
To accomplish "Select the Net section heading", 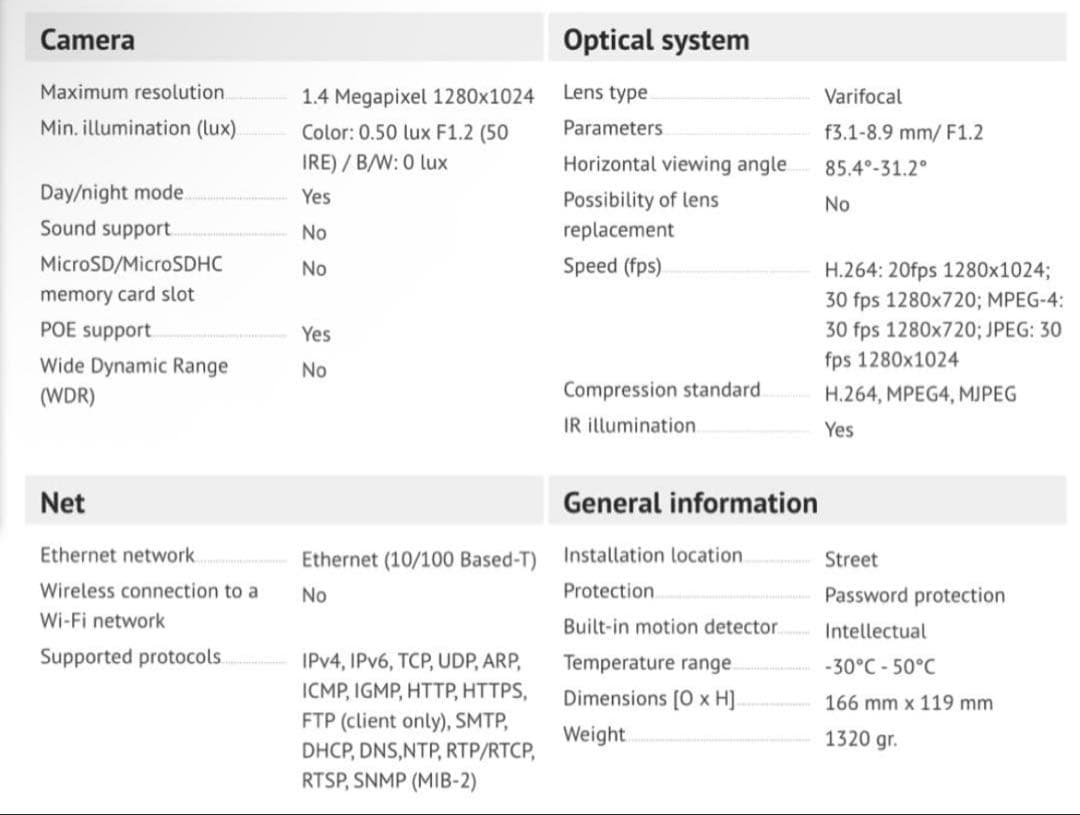I will [62, 503].
